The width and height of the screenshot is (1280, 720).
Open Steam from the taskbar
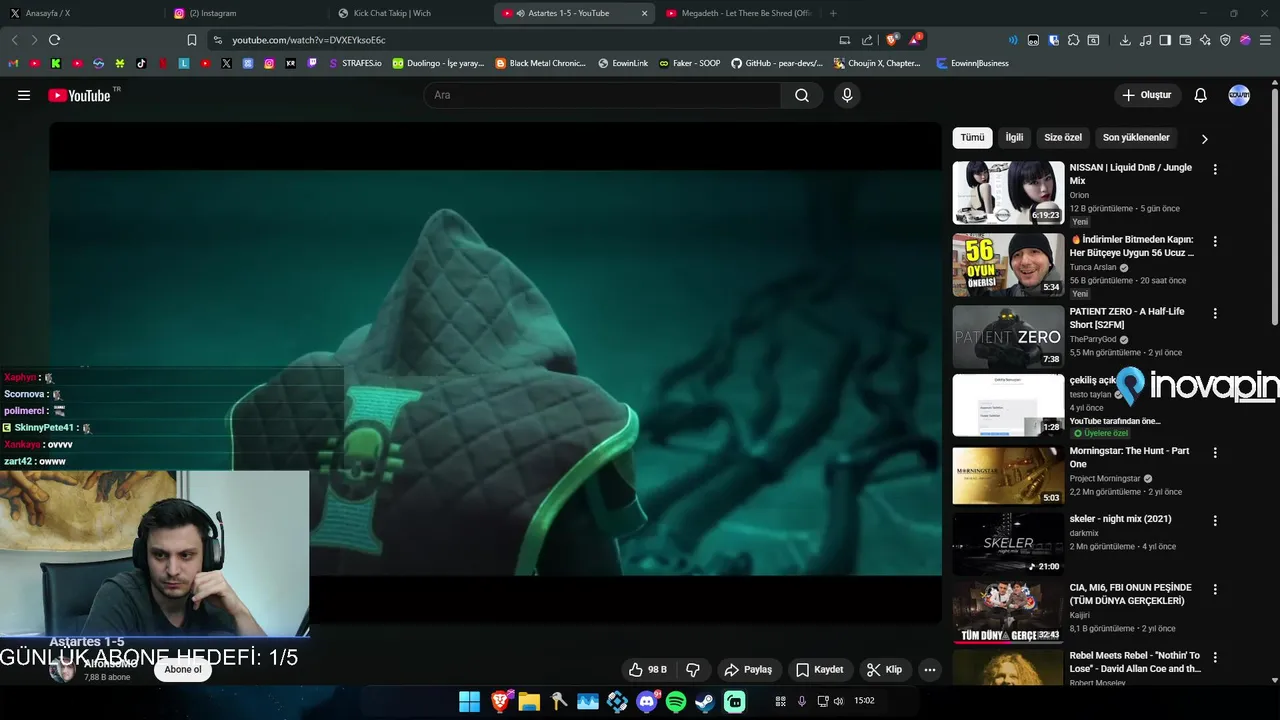tap(705, 702)
